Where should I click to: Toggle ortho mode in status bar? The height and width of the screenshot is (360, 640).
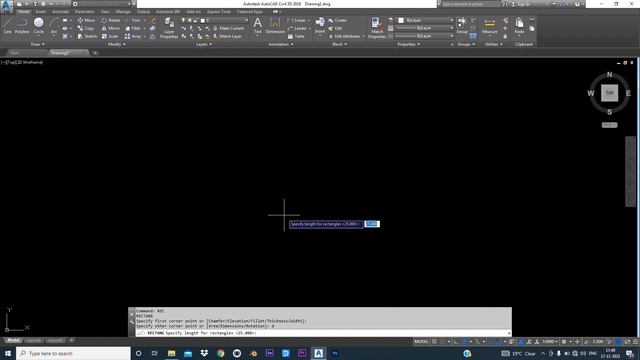coord(456,342)
